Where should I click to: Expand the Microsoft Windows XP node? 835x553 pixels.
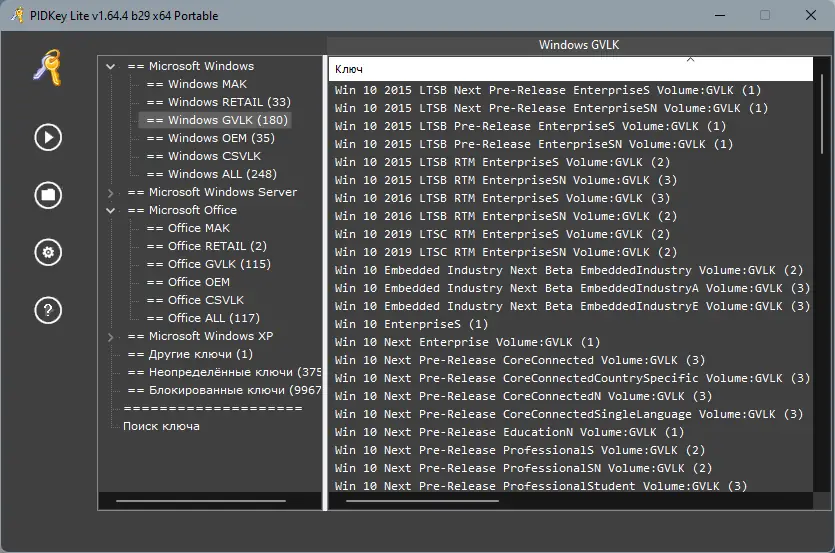click(x=110, y=336)
